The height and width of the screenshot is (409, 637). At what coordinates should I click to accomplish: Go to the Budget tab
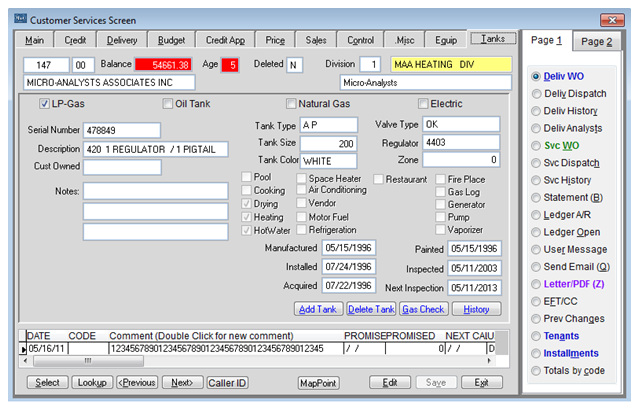[x=171, y=40]
